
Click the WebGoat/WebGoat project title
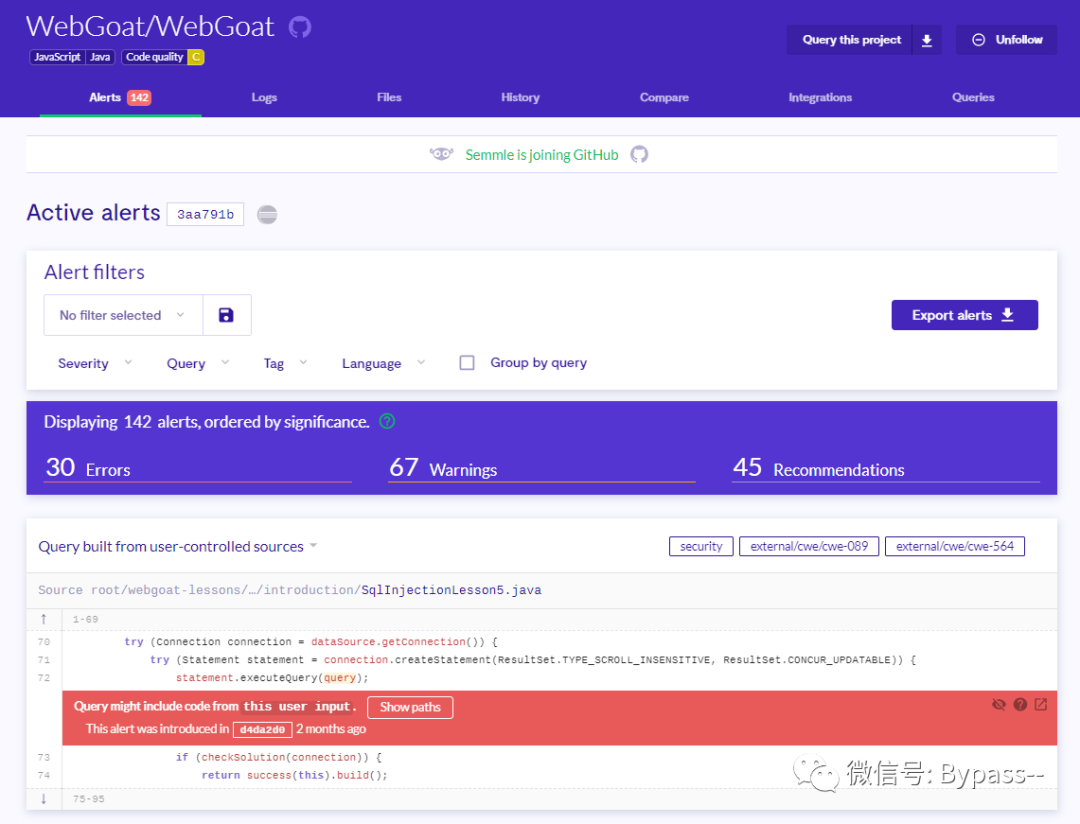point(150,27)
